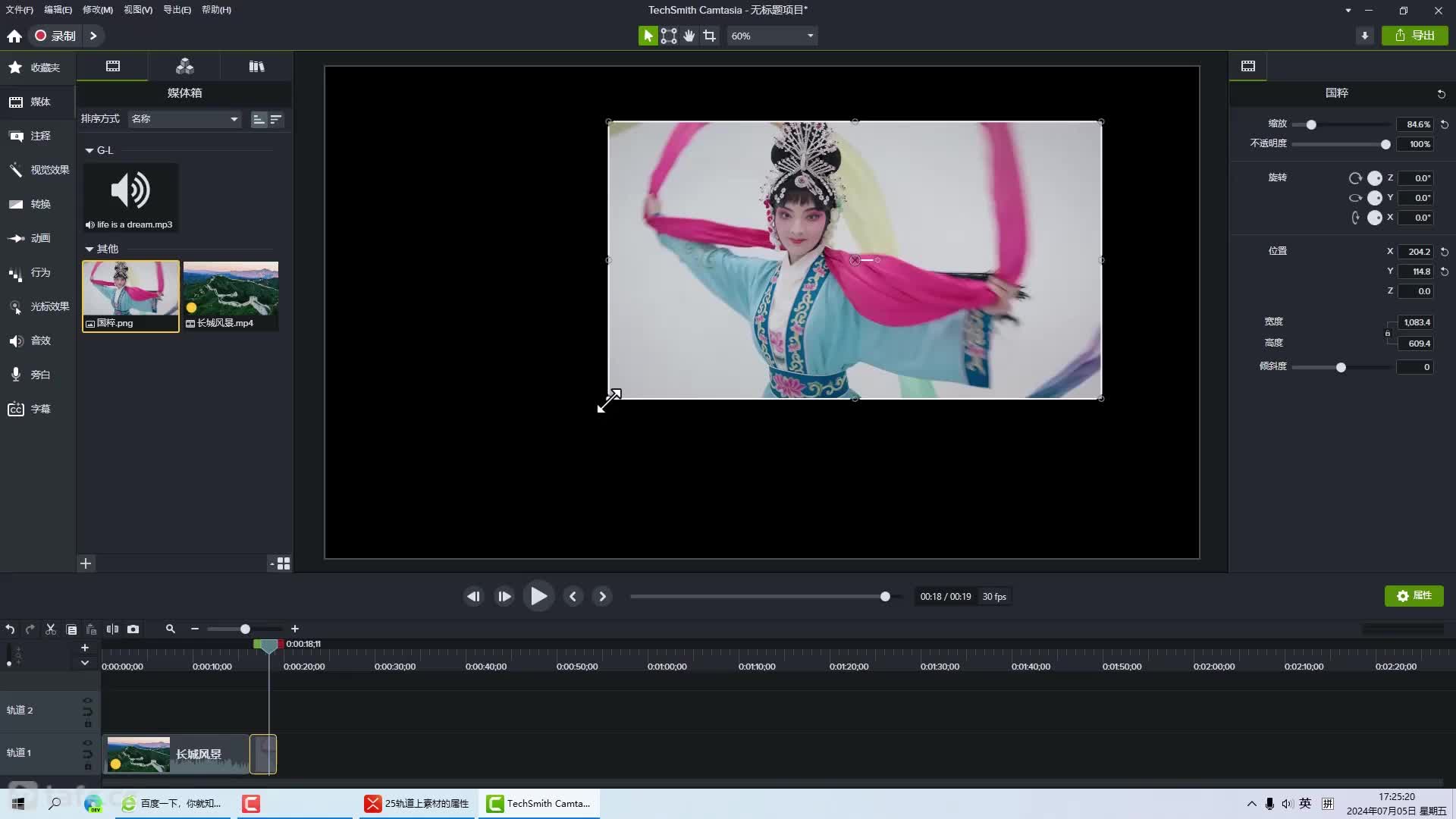This screenshot has height=819, width=1456.
Task: Toggle magnetic track for 轨道 2
Action: click(87, 712)
